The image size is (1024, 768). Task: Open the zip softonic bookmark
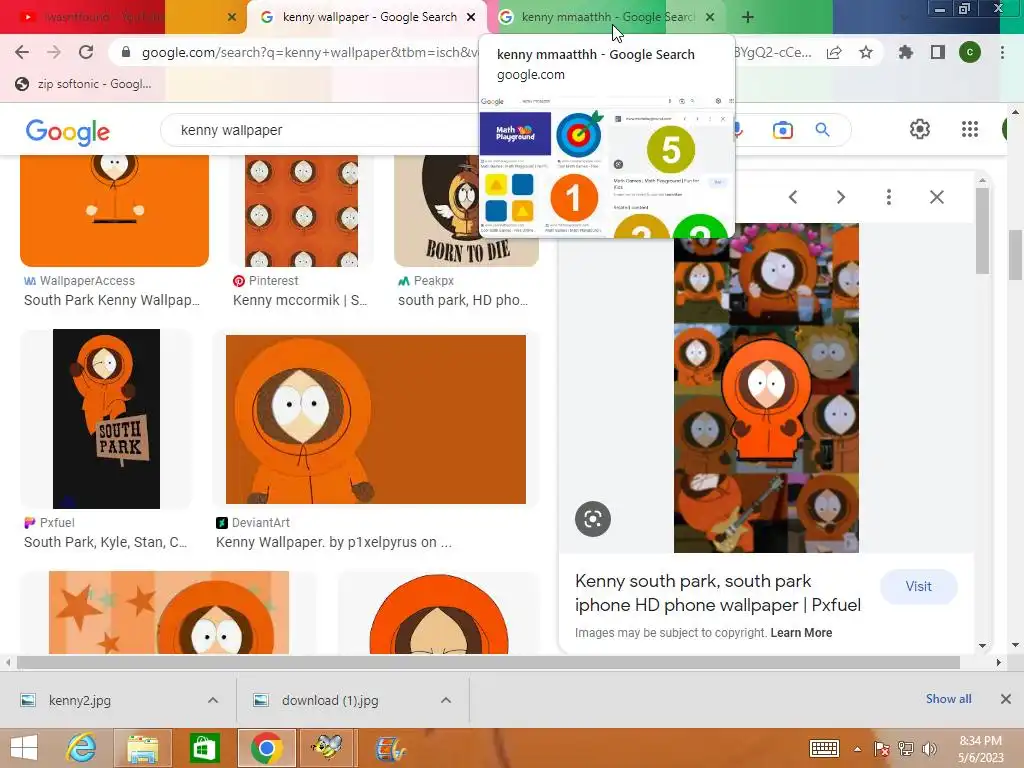point(83,84)
